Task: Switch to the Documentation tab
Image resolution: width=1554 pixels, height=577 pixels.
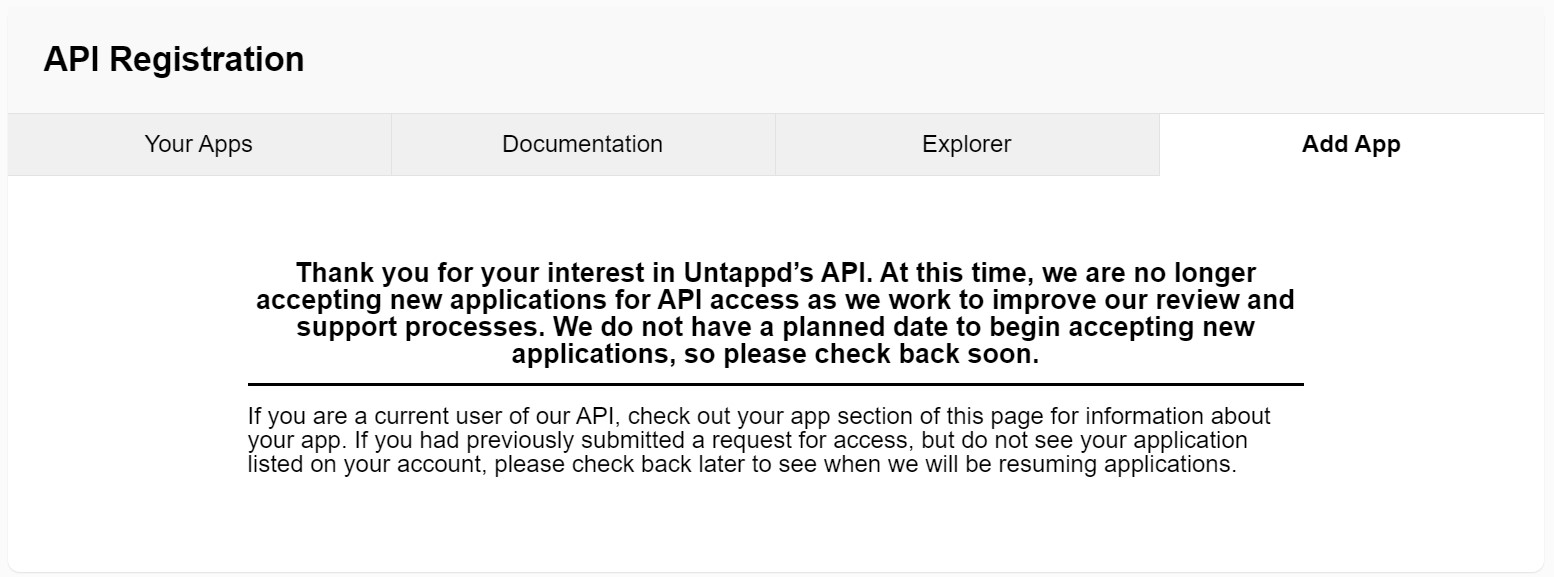Action: pyautogui.click(x=583, y=144)
